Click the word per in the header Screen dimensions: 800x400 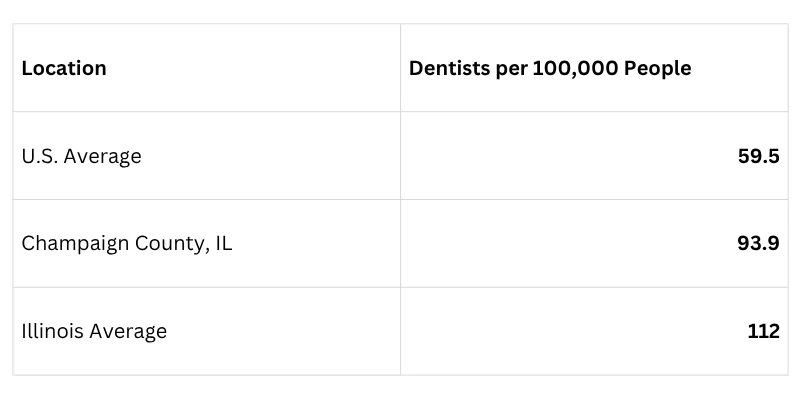(x=512, y=70)
